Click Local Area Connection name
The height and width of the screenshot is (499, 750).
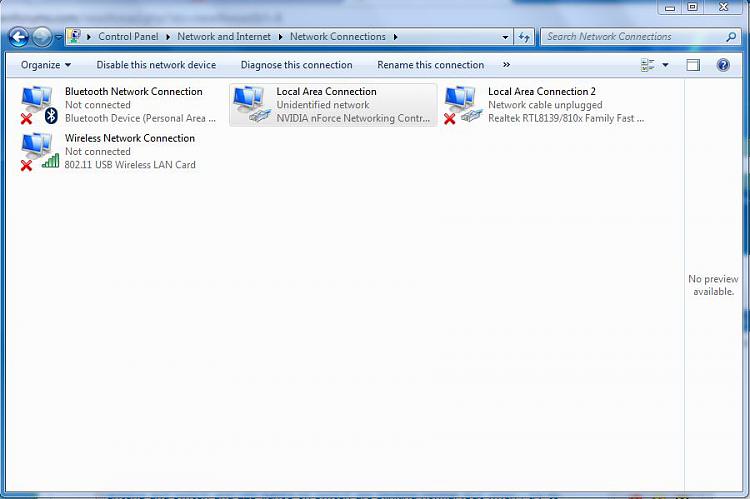[x=326, y=91]
